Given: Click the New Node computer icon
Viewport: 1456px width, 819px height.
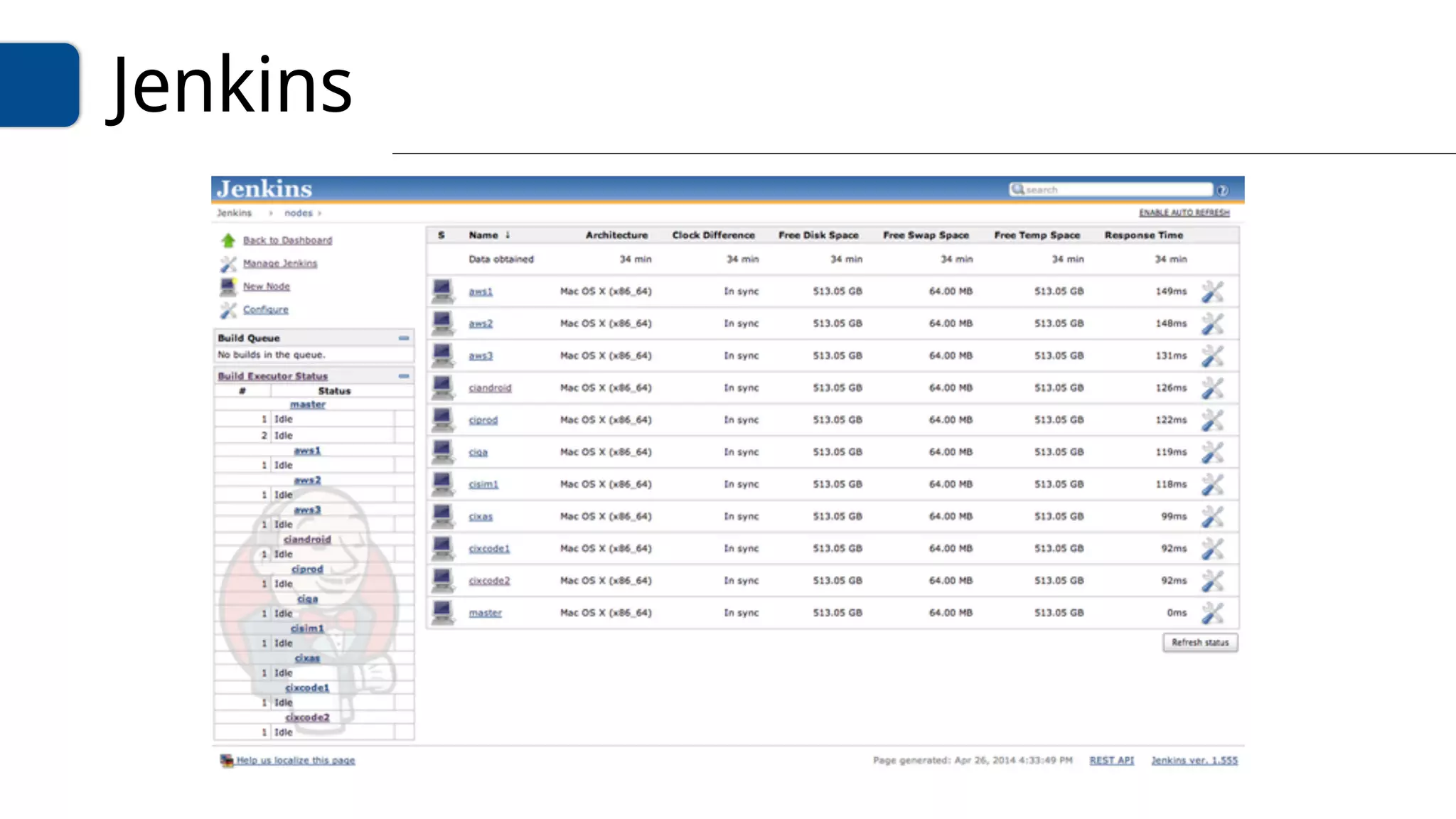Looking at the screenshot, I should point(228,287).
